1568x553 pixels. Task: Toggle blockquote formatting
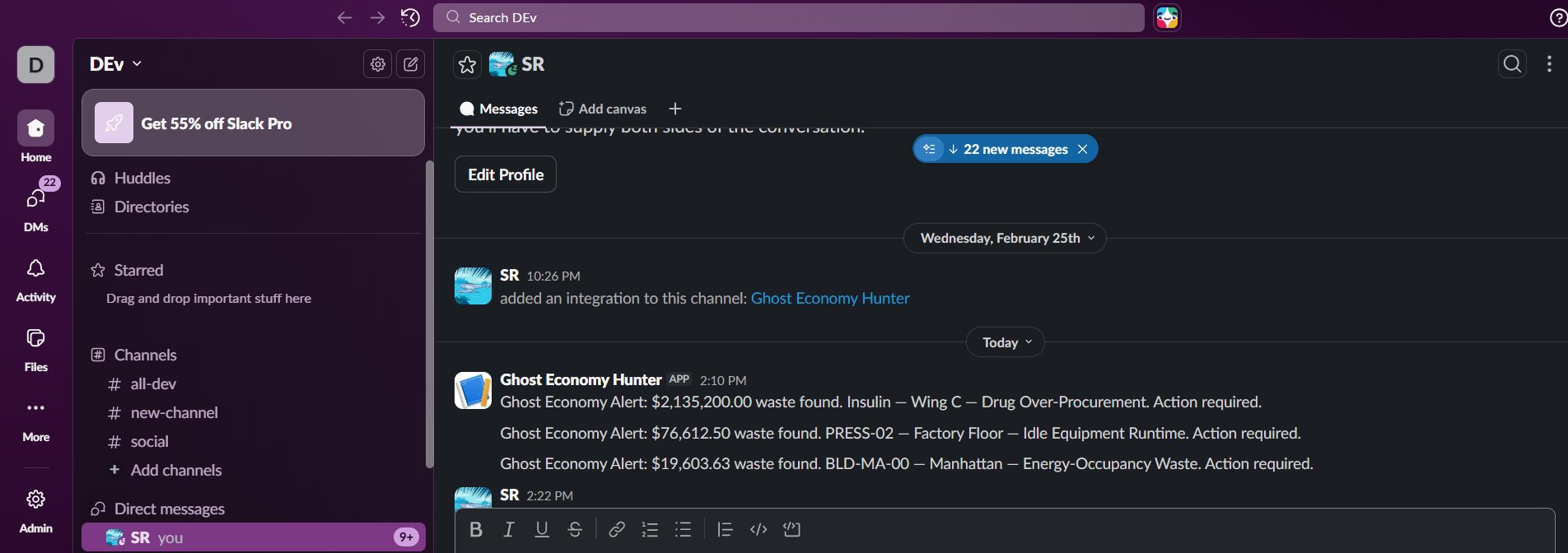[x=725, y=529]
